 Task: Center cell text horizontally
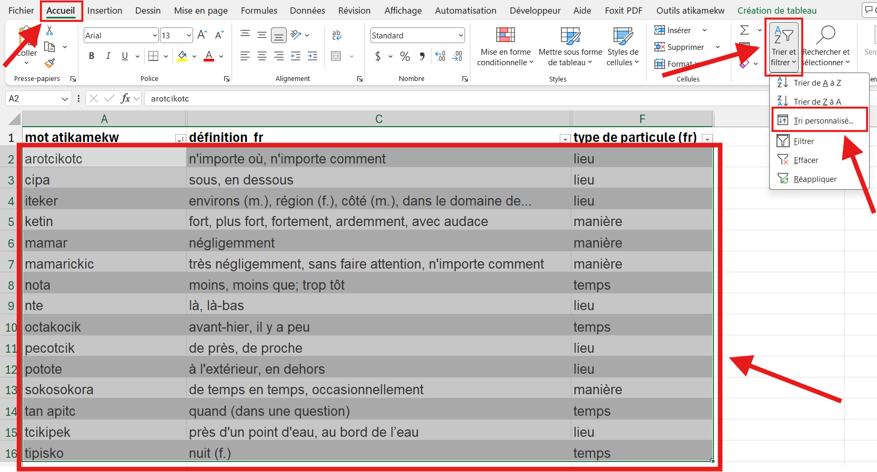point(262,56)
